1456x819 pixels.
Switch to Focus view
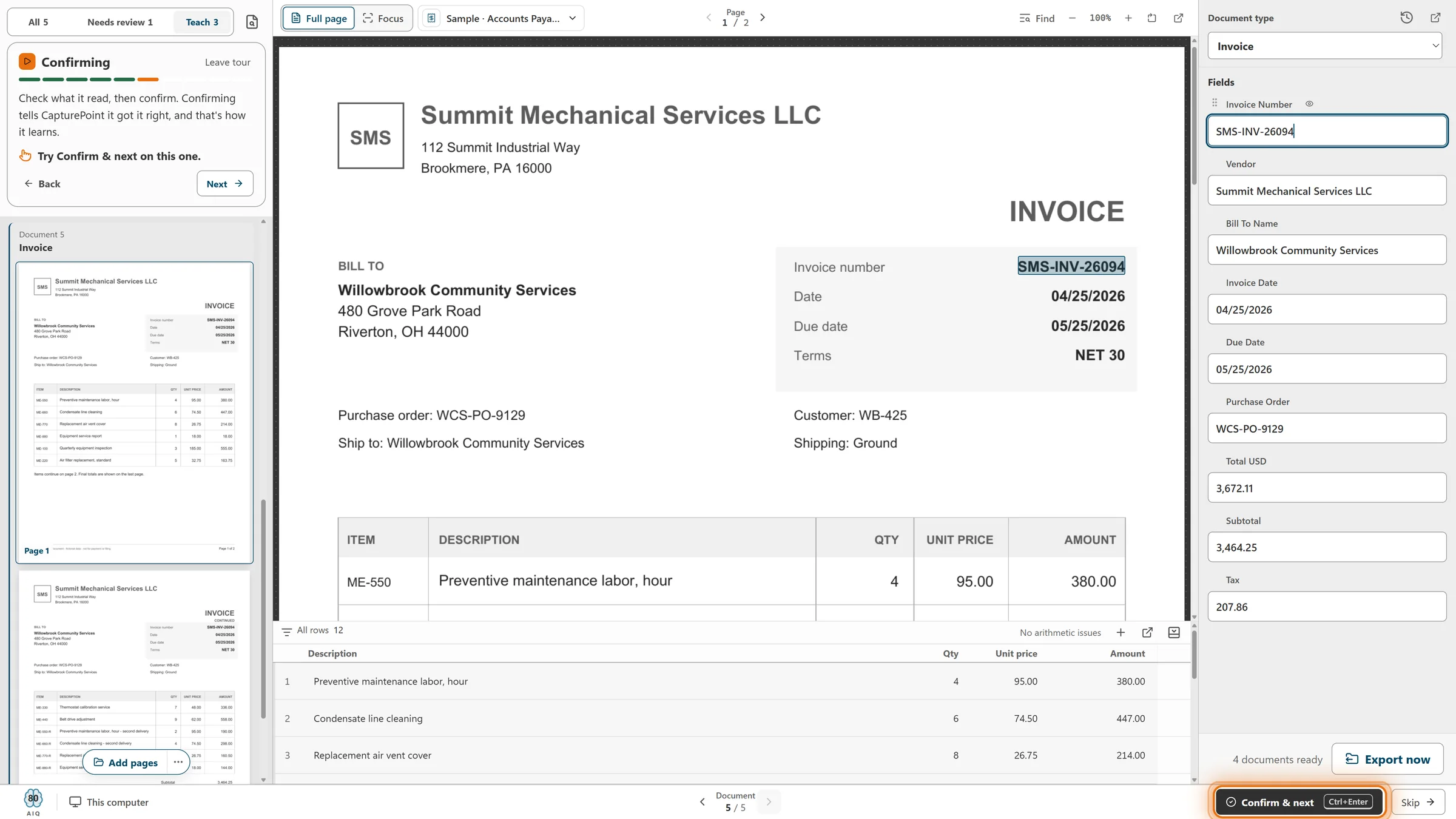383,18
